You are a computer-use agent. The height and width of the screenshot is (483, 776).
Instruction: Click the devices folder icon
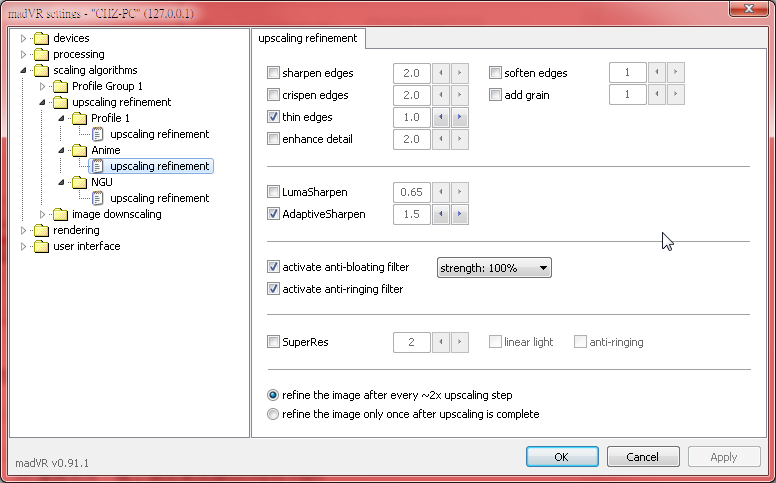coord(40,38)
